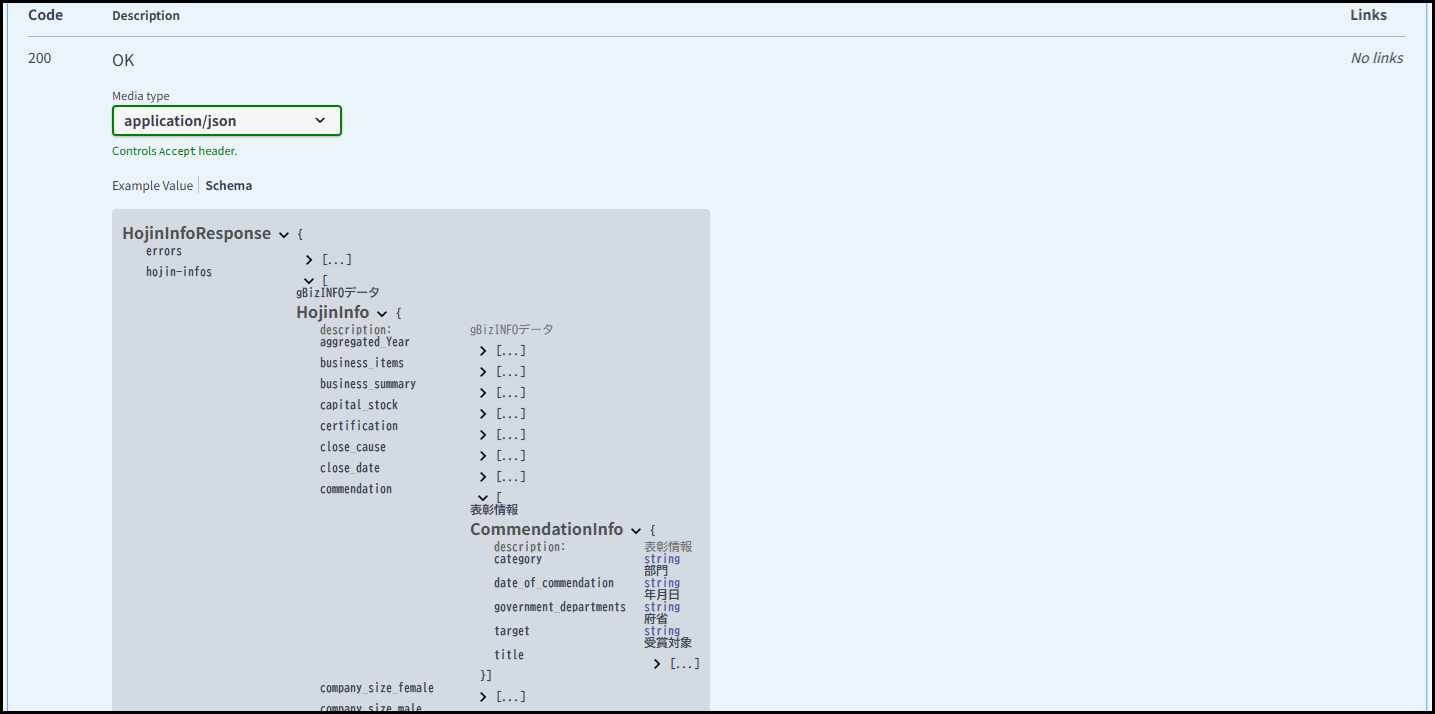Collapse the hojin-infos array

[309, 281]
